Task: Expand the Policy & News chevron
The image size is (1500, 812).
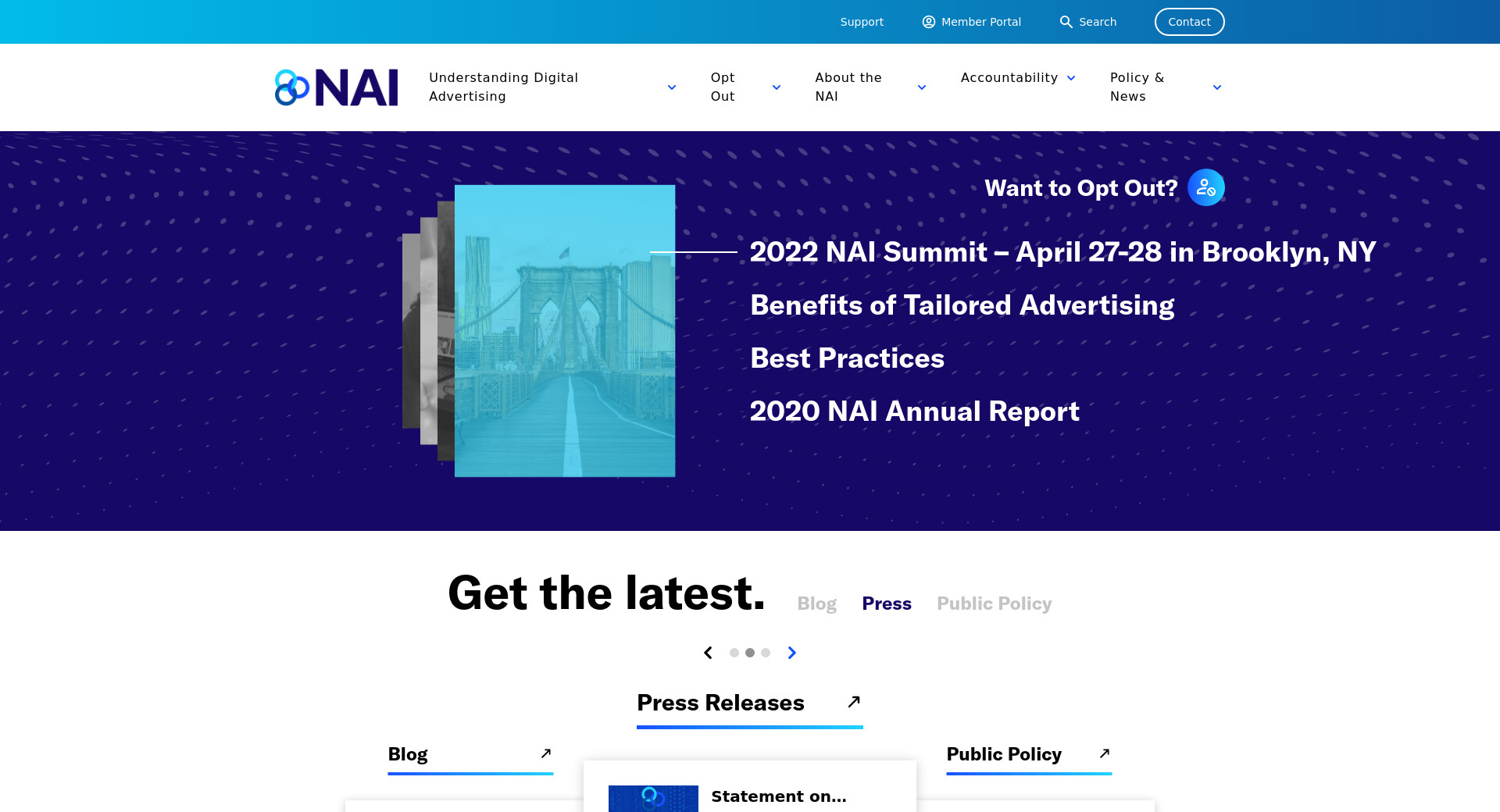Action: coord(1217,87)
